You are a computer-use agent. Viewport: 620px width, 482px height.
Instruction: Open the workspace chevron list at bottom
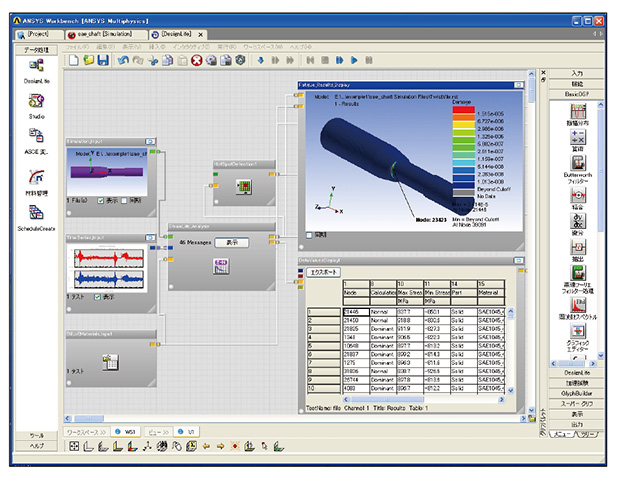(86, 432)
